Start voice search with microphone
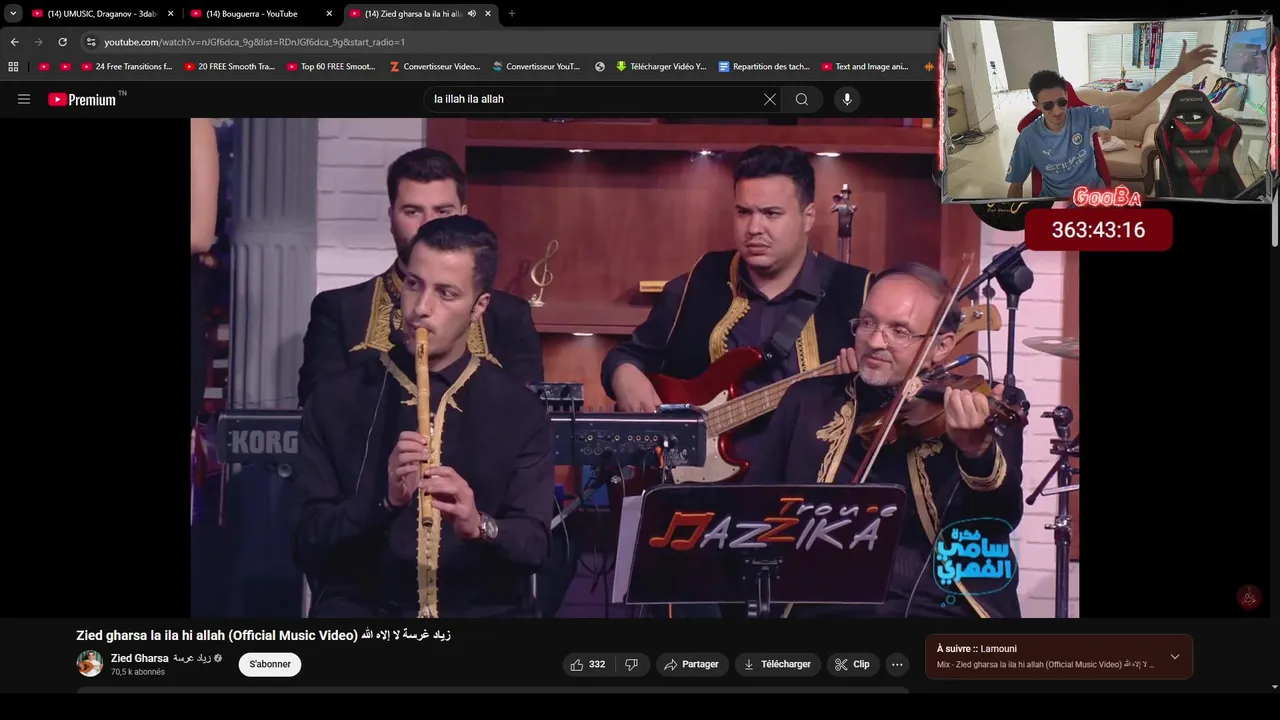 [847, 99]
